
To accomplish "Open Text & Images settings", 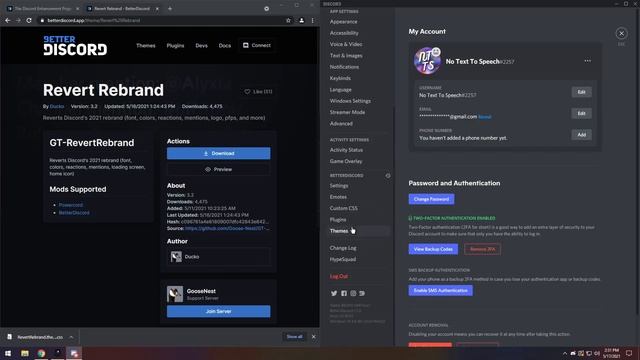I will [x=346, y=56].
